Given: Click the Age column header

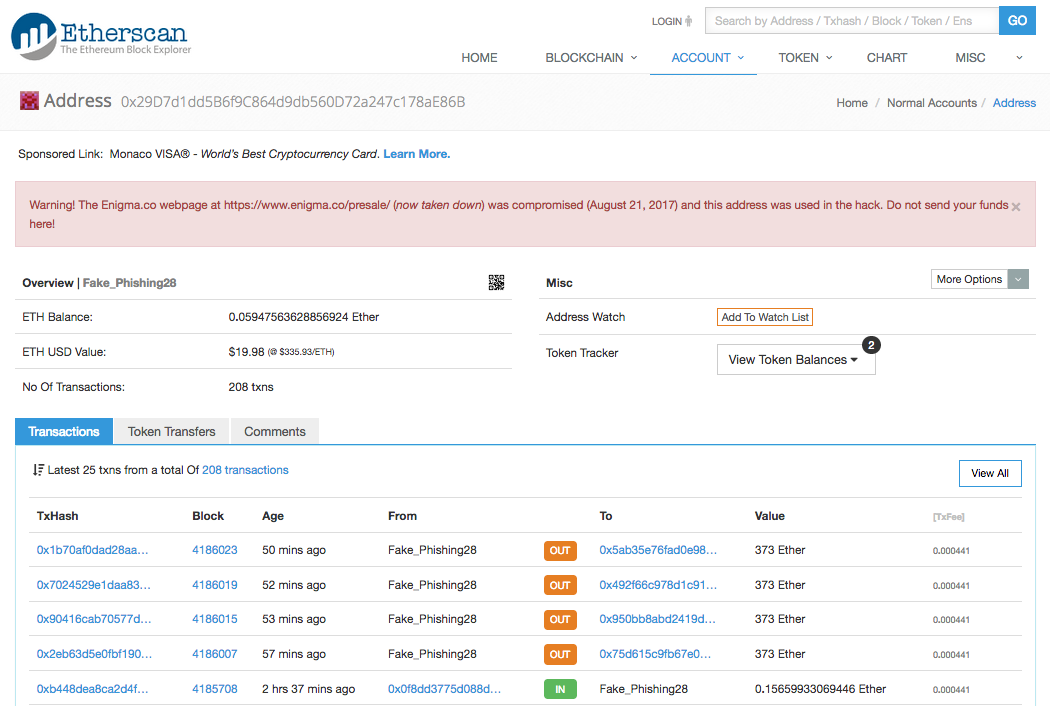Looking at the screenshot, I should pyautogui.click(x=273, y=516).
